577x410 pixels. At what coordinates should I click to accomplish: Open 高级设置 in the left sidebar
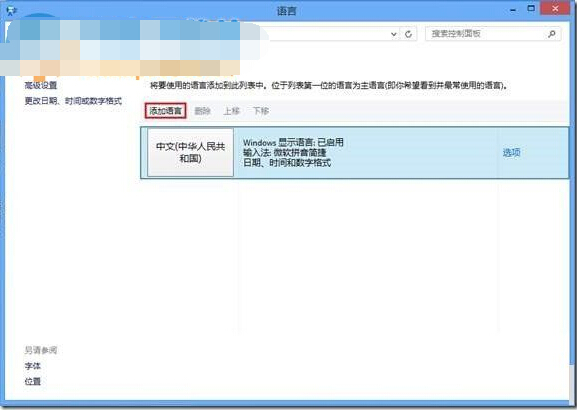click(41, 85)
